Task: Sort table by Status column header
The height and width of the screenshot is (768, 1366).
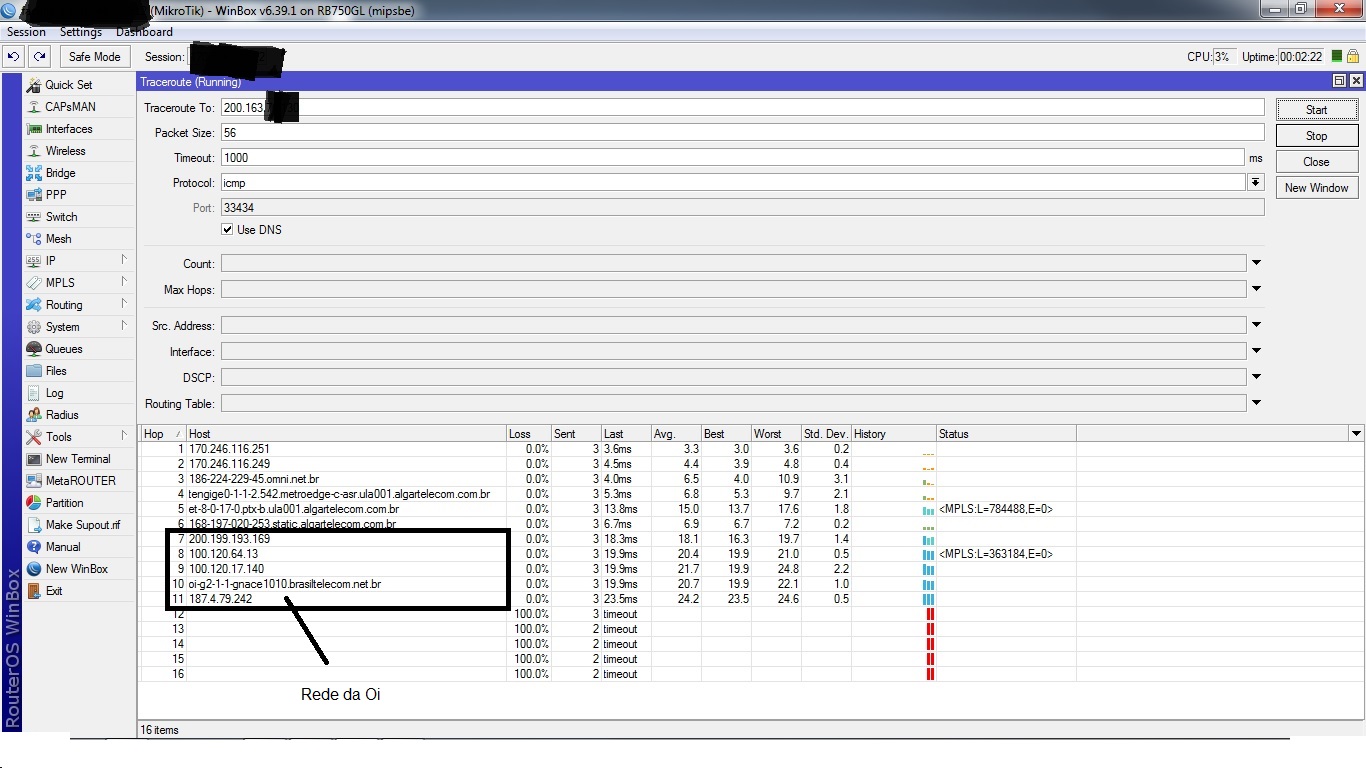Action: click(x=1006, y=434)
